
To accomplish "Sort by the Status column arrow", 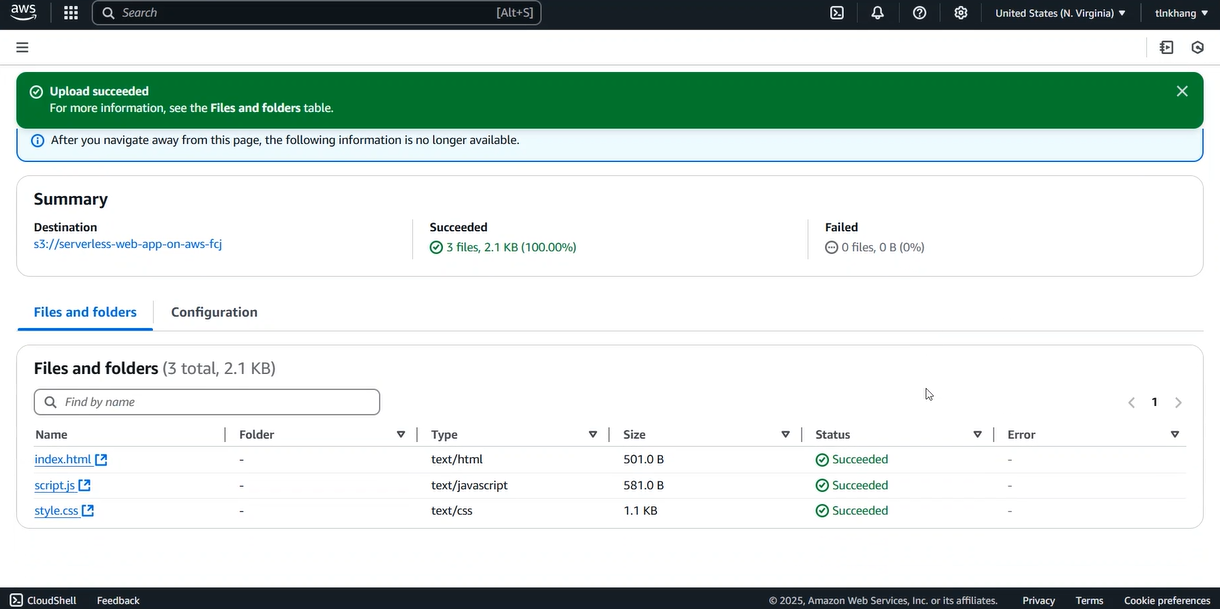I will (x=977, y=434).
